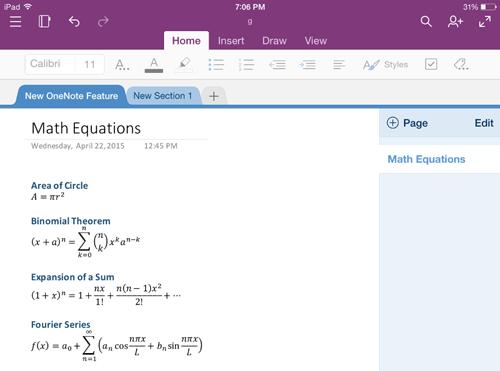Screen dimensions: 500x371
Task: Tap the binomial theorem summation equation
Action: 86,242
